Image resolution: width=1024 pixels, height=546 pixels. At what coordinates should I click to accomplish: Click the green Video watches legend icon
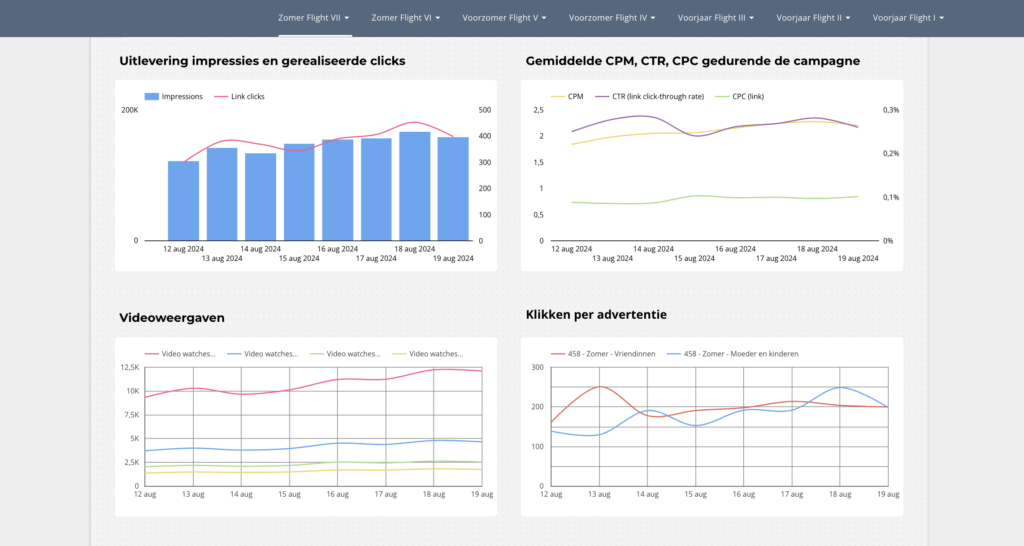click(318, 354)
